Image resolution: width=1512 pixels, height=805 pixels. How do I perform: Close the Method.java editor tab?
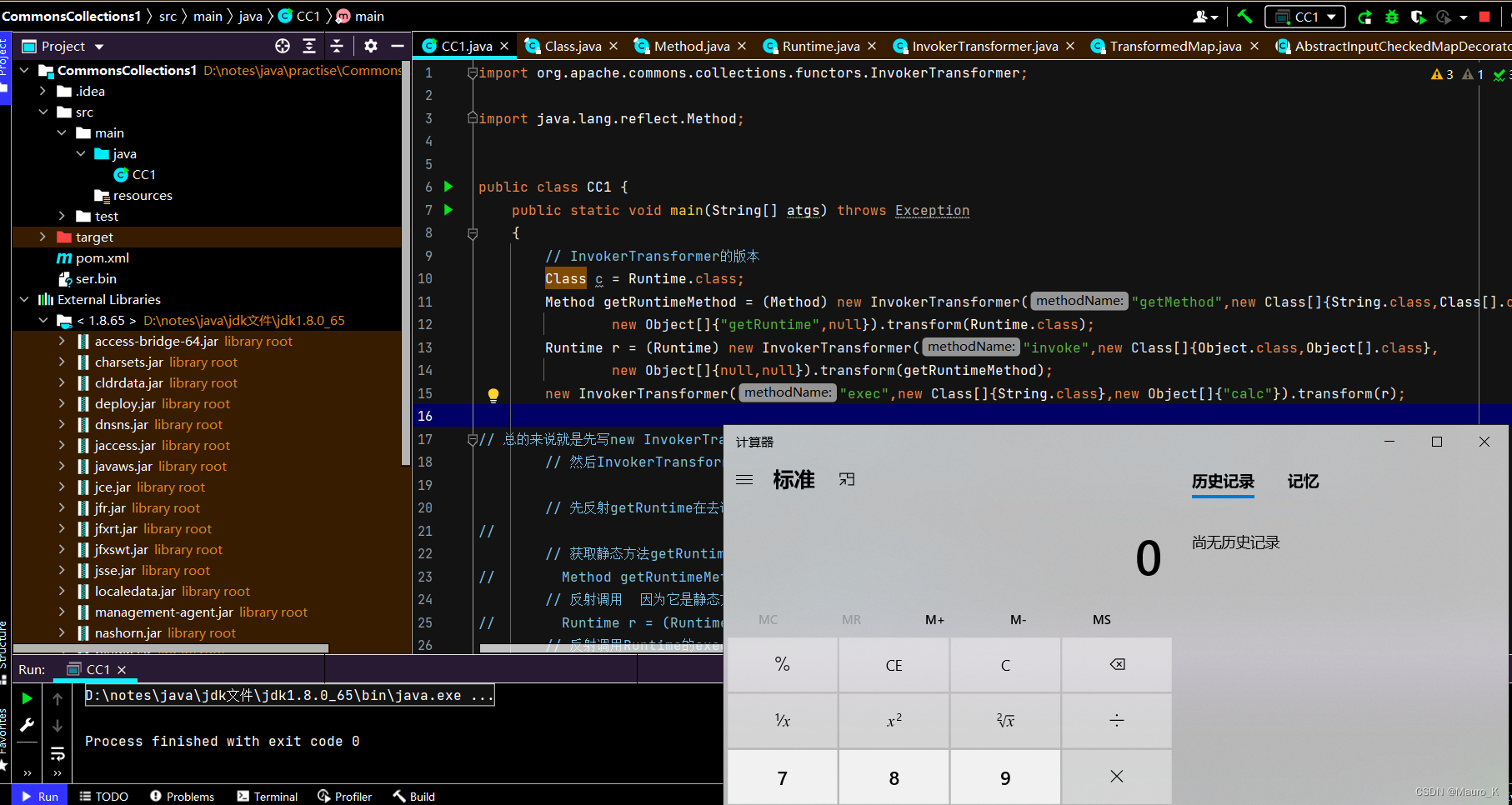click(x=742, y=46)
